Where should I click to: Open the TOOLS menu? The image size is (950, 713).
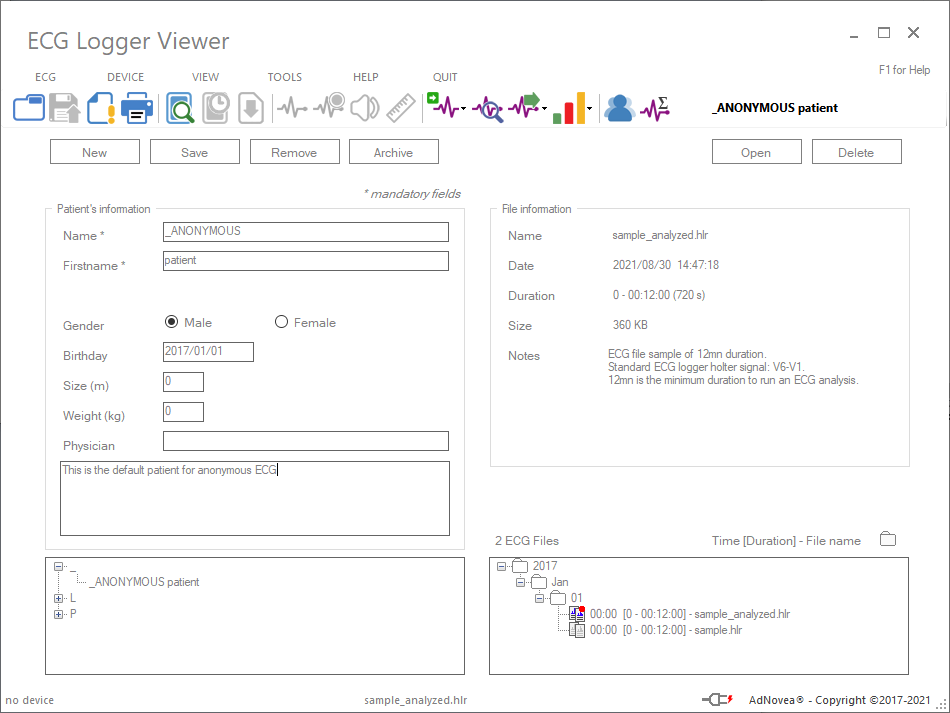pos(285,77)
